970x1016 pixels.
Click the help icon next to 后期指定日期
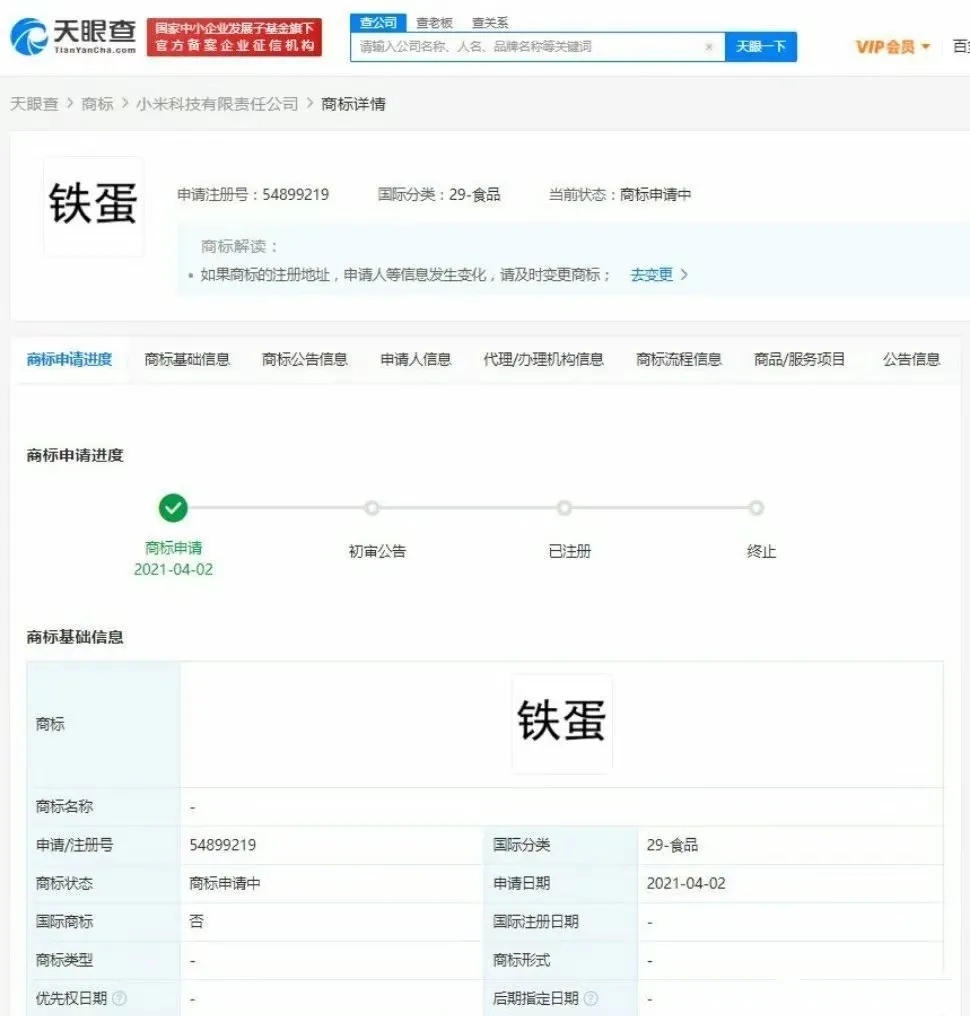591,999
